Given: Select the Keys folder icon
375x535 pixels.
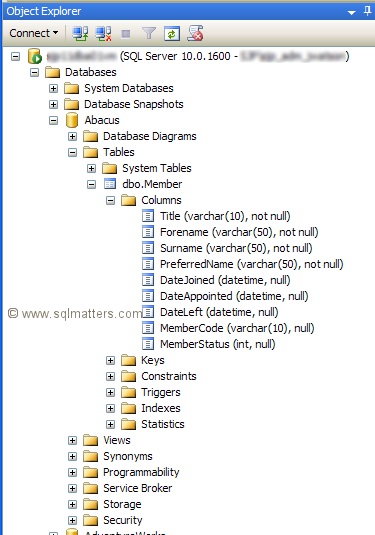Looking at the screenshot, I should [129, 361].
